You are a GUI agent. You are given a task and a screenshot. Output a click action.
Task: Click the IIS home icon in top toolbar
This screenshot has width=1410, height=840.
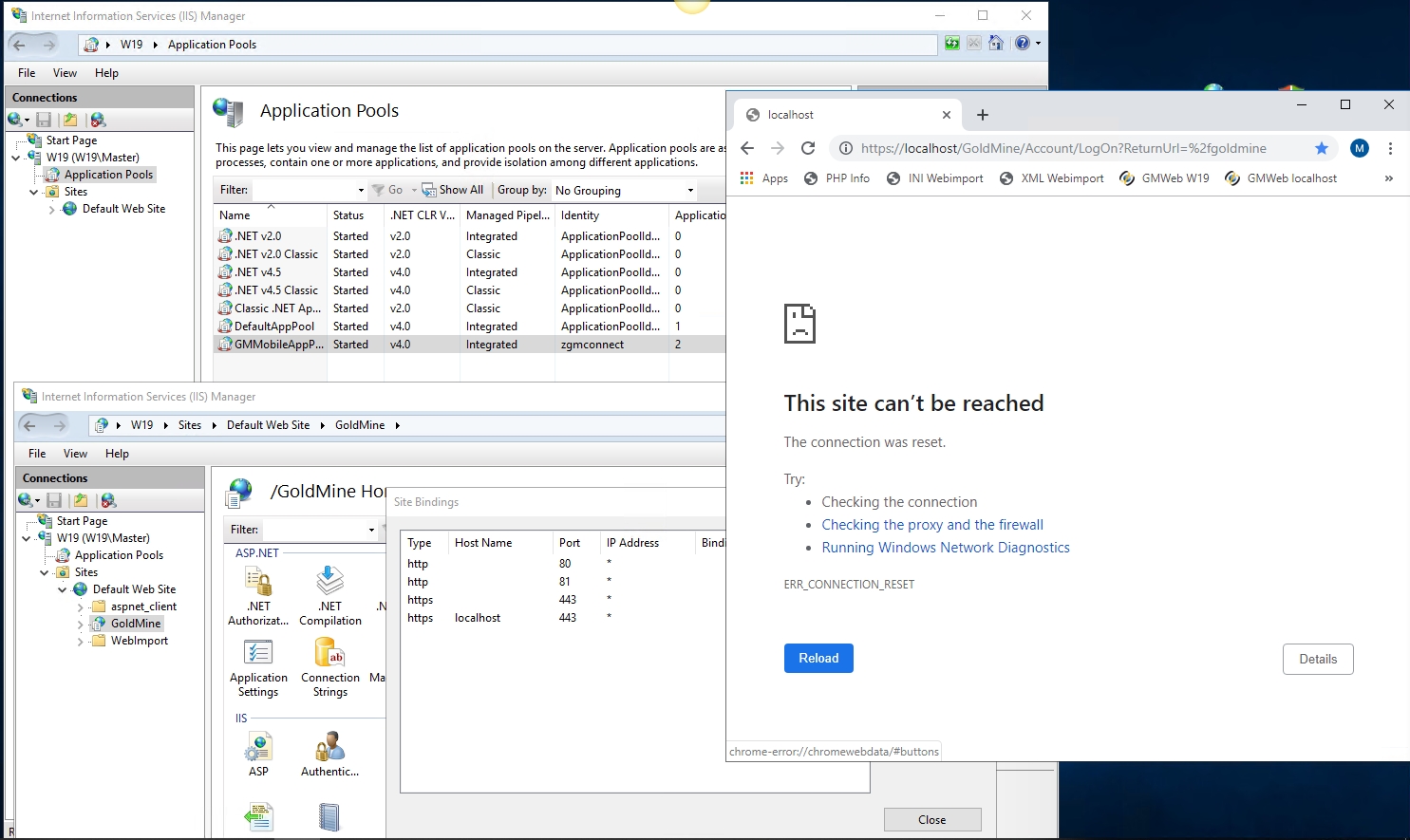[x=995, y=44]
